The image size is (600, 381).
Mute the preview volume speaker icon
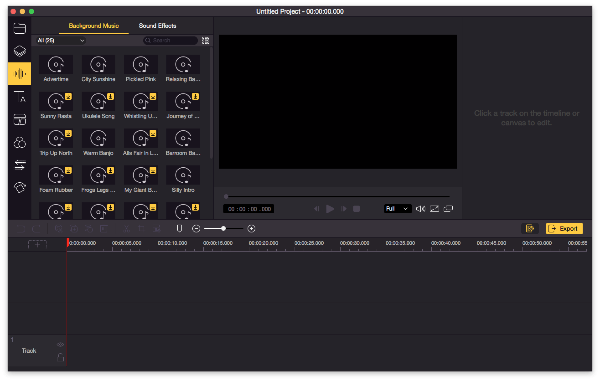click(420, 209)
